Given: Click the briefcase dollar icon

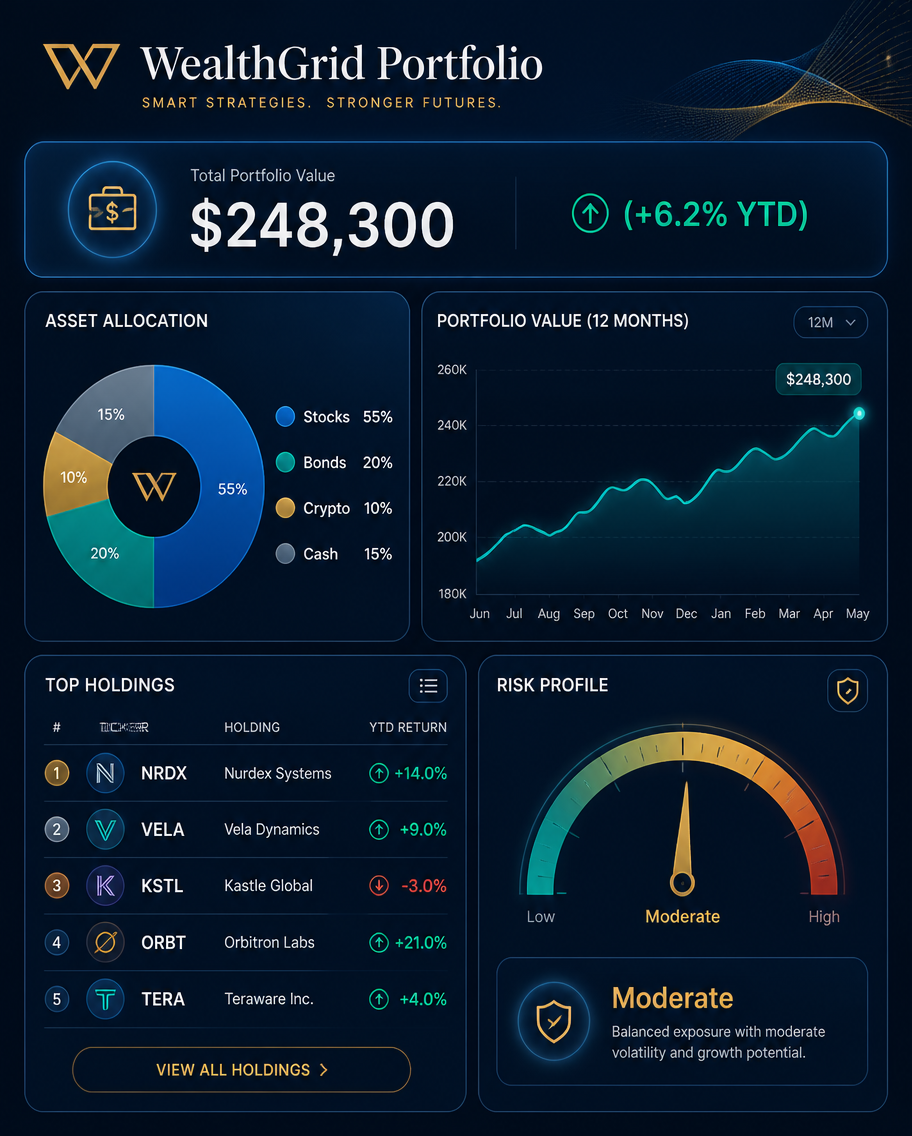Looking at the screenshot, I should pyautogui.click(x=112, y=209).
